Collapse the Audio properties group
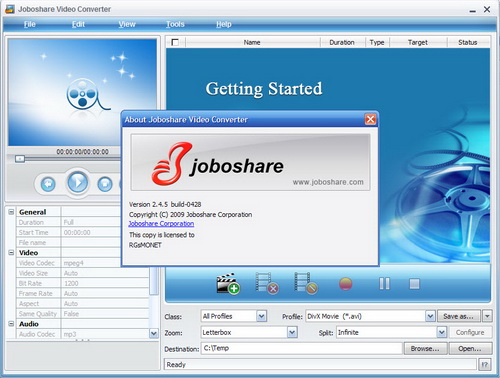The height and width of the screenshot is (378, 500). 11,324
